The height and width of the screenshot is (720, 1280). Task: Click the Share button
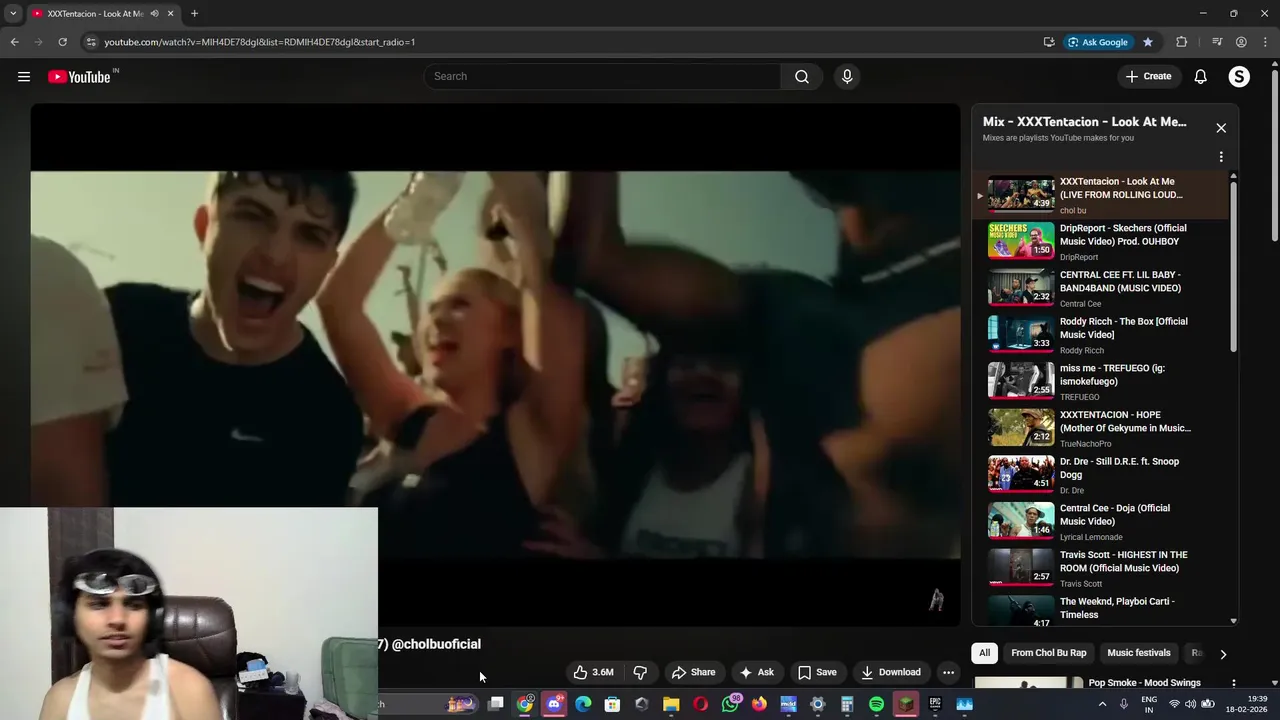pyautogui.click(x=693, y=672)
